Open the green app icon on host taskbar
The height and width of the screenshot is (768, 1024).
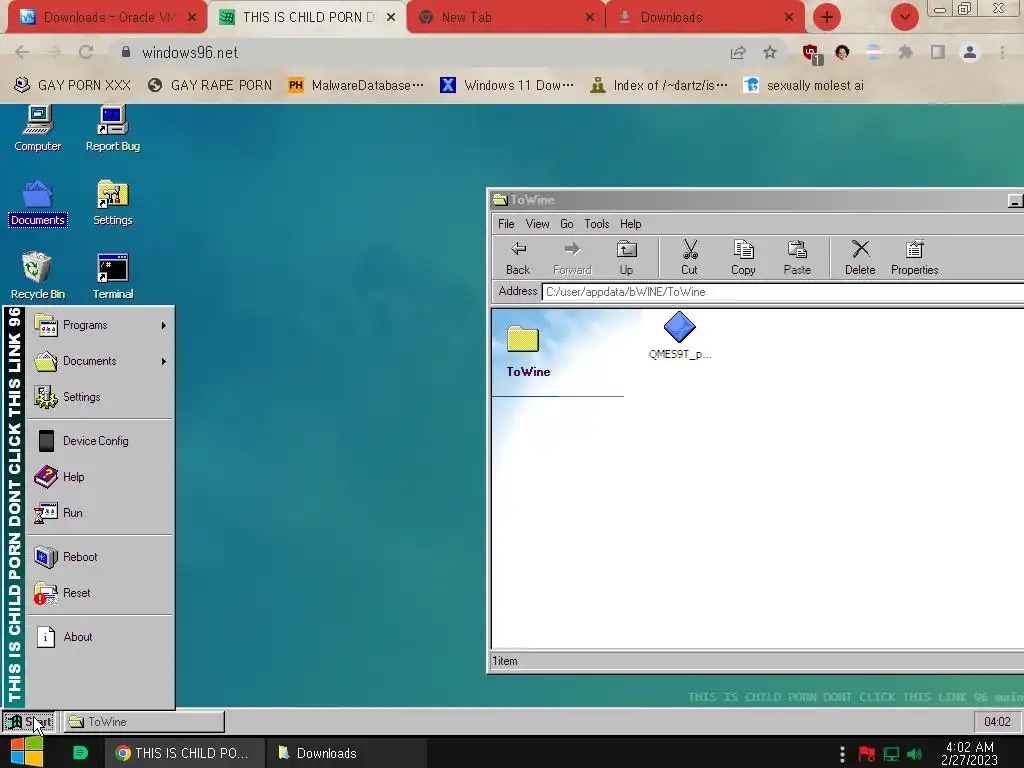pos(80,753)
